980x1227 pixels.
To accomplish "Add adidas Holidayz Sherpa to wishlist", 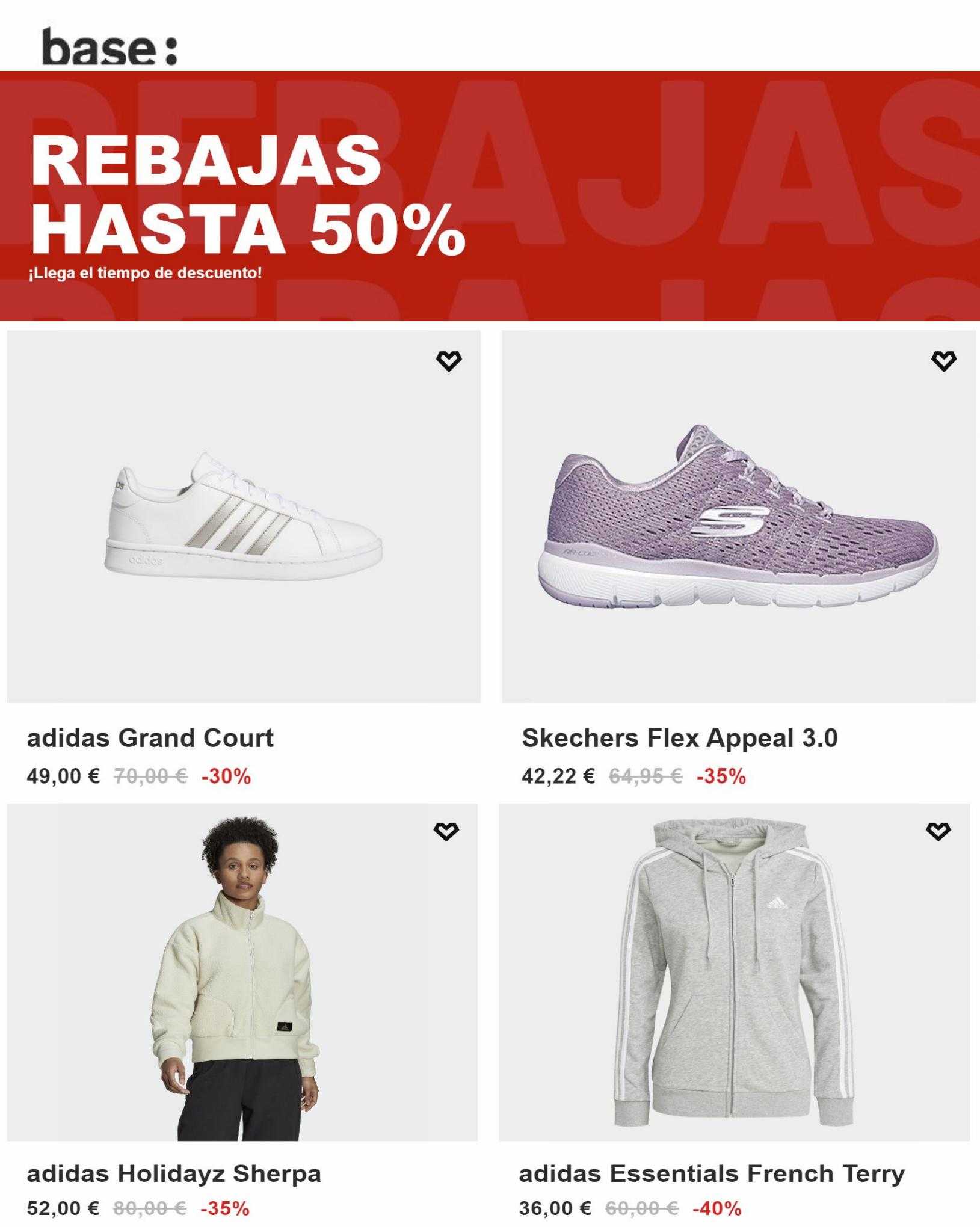I will (446, 831).
